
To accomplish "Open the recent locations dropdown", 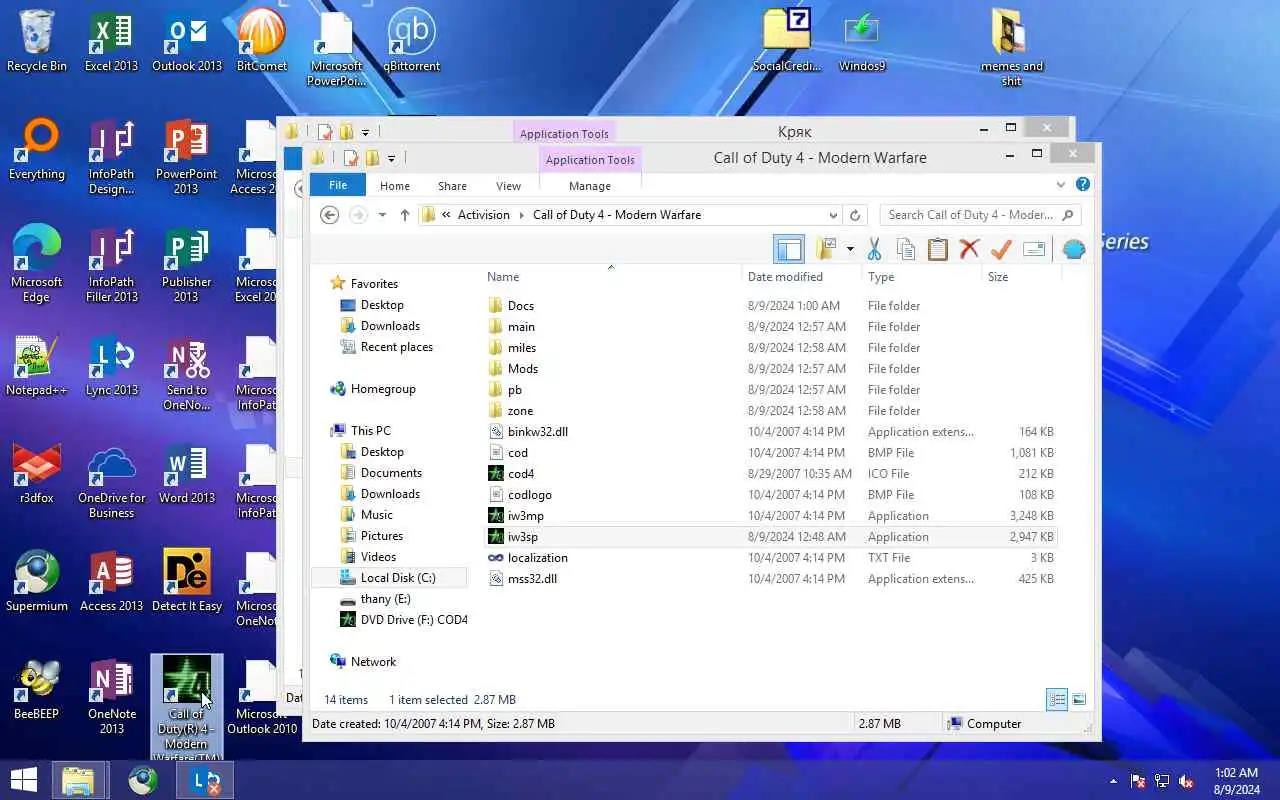I will coord(382,215).
